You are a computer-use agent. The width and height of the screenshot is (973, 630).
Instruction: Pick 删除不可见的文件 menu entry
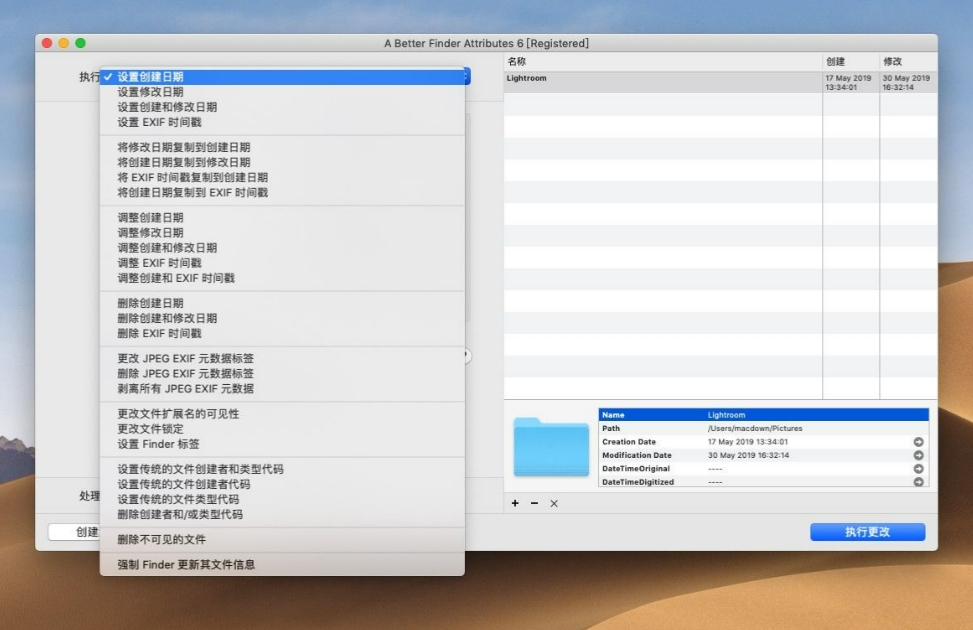(x=282, y=539)
